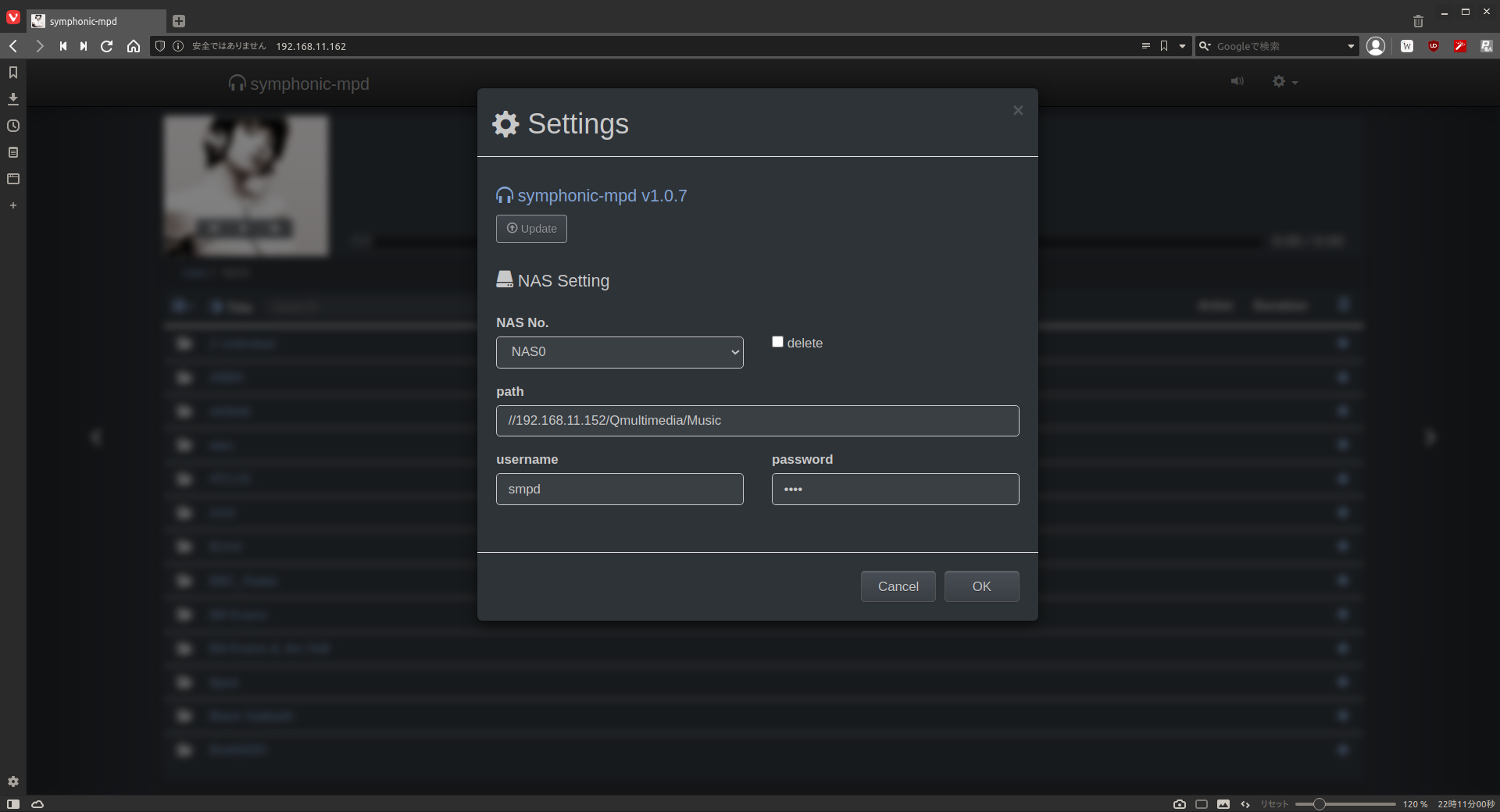Open the Notes panel in the sidebar
This screenshot has width=1500, height=812.
pyautogui.click(x=13, y=152)
